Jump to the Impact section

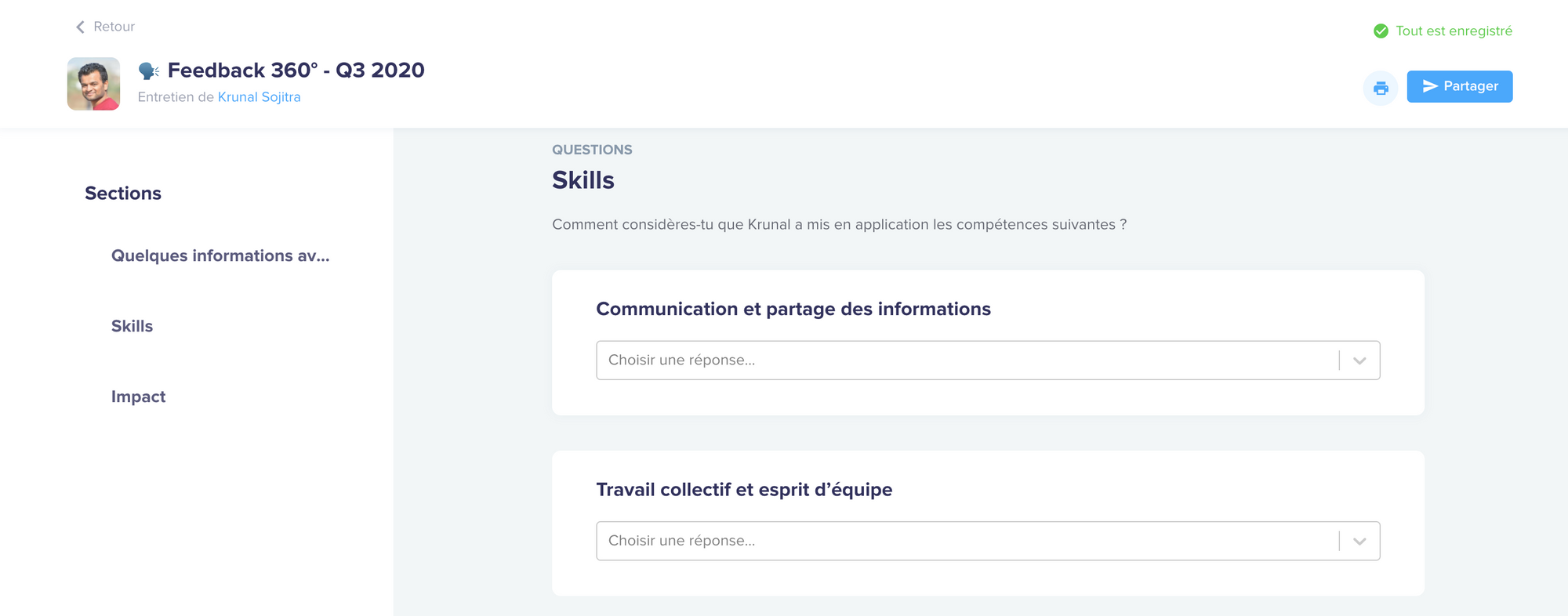coord(138,397)
